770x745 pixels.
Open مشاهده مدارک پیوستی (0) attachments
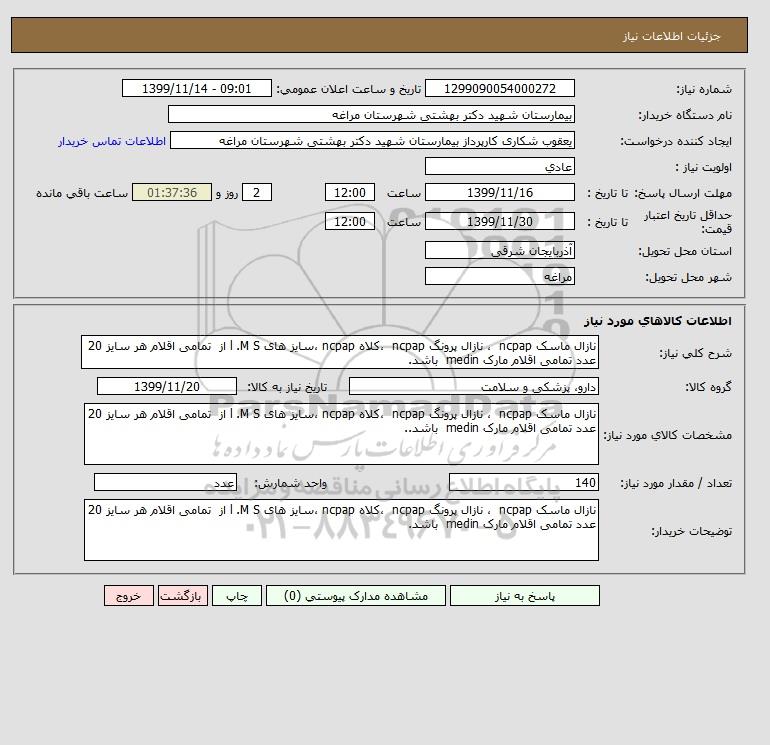click(356, 596)
